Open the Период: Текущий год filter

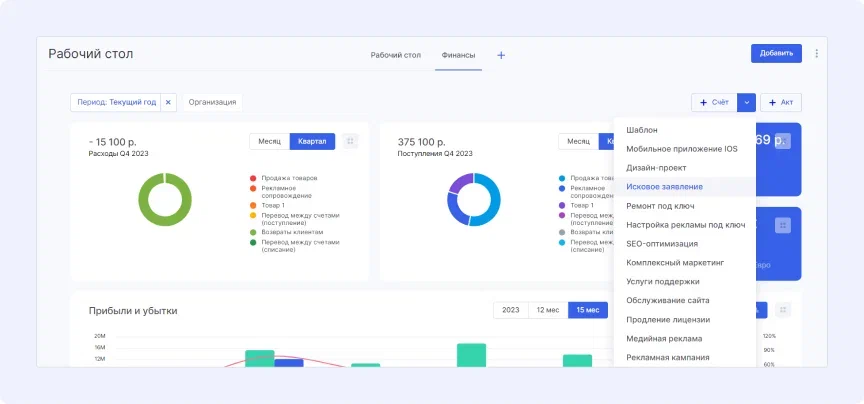116,102
